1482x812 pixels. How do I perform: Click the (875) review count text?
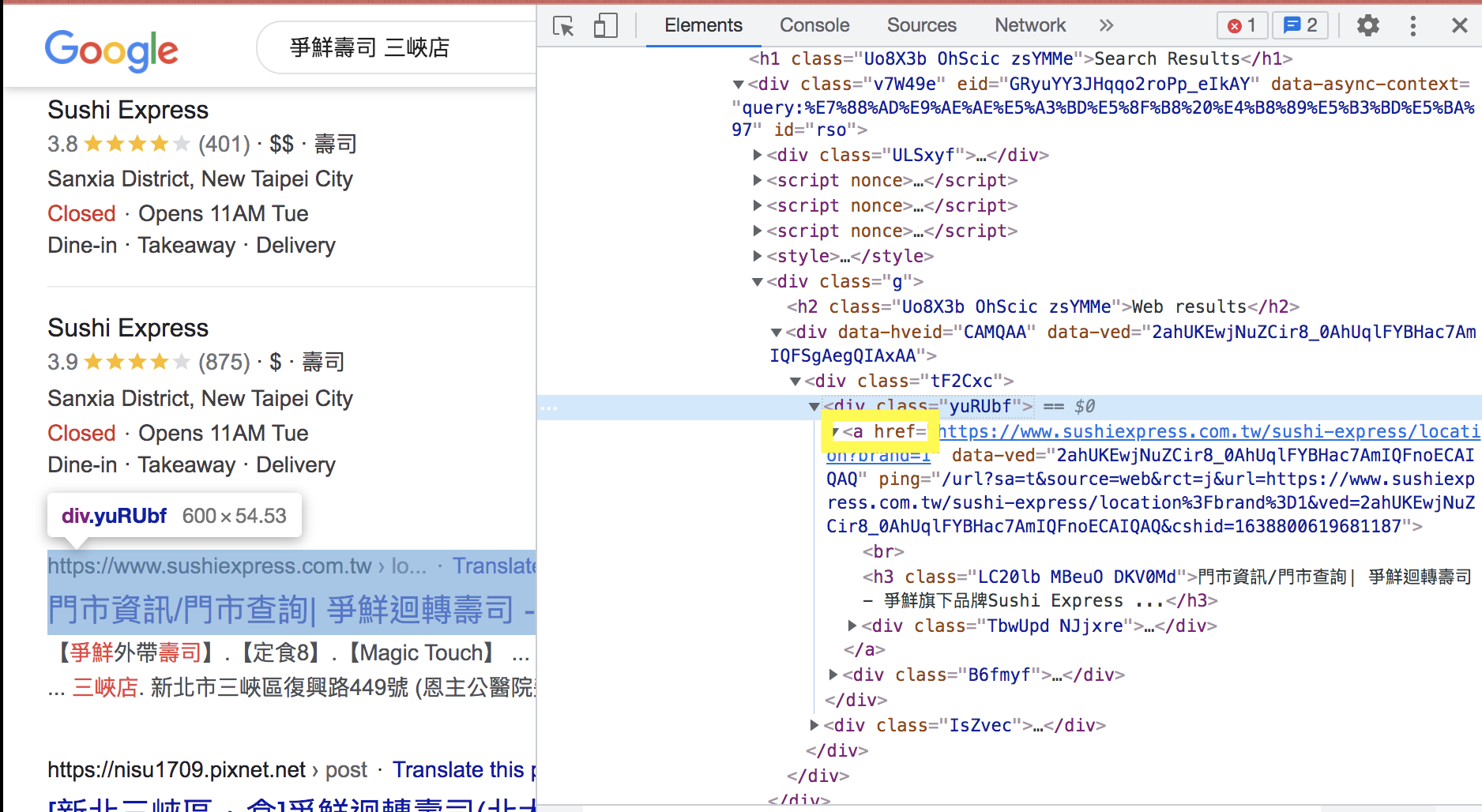pyautogui.click(x=224, y=363)
